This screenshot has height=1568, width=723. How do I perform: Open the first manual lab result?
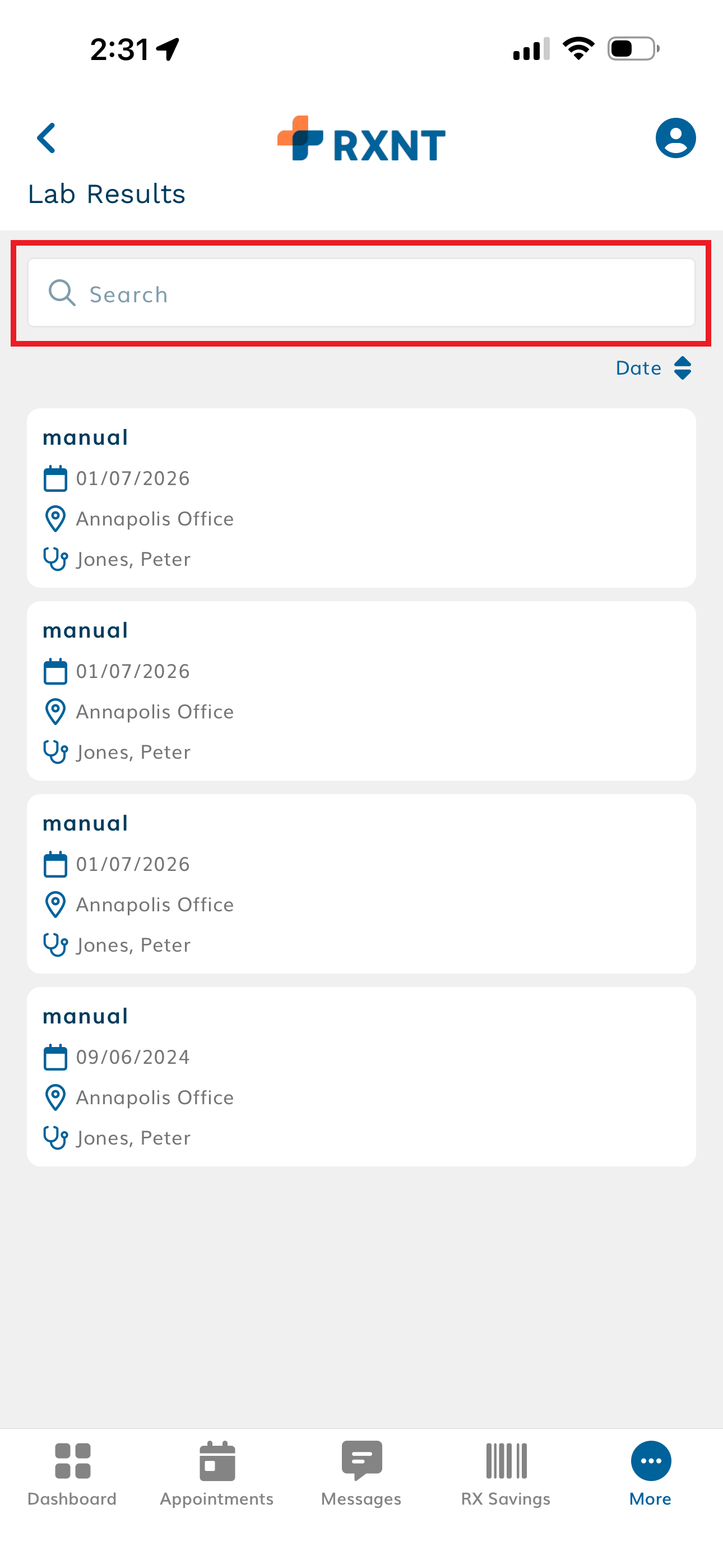pos(361,497)
